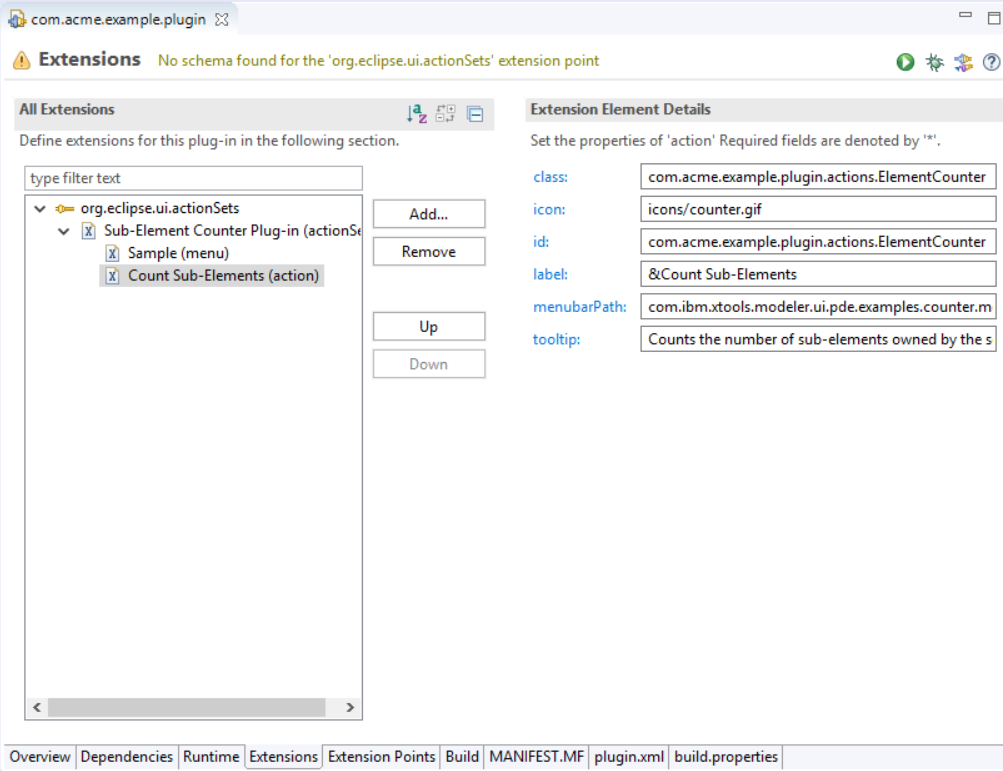Edit the icons/counter.gif icon field
The width and height of the screenshot is (1003, 771).
pyautogui.click(x=818, y=210)
